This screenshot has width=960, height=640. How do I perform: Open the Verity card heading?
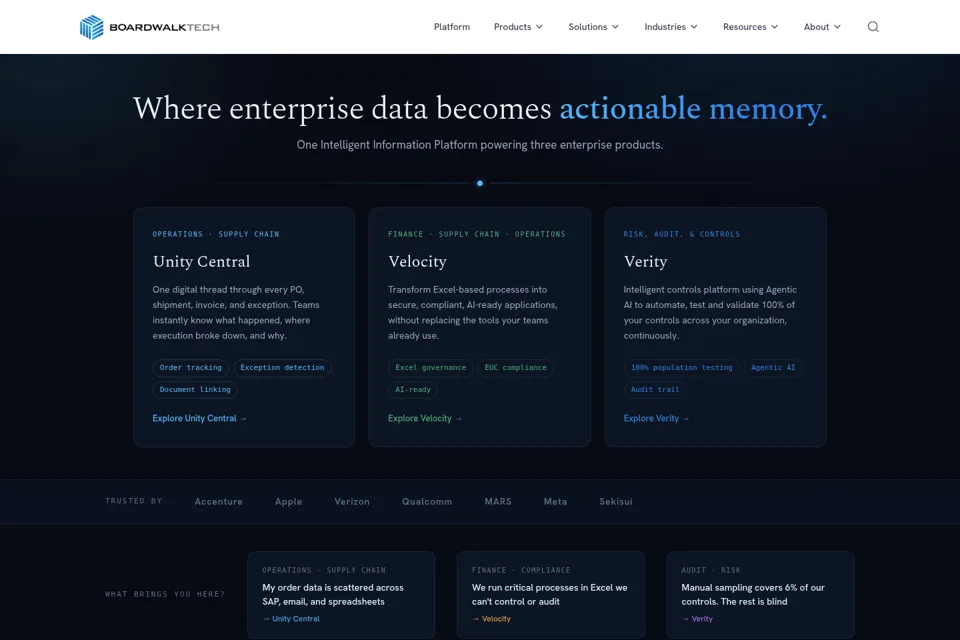(x=645, y=262)
